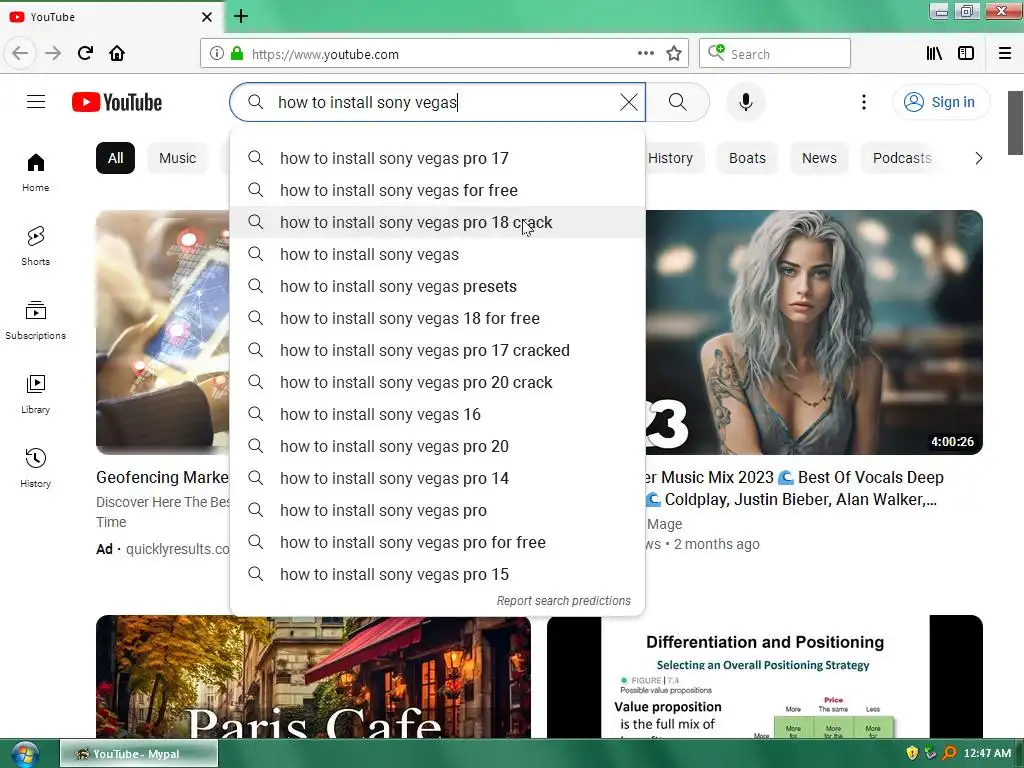Click the taskbar clock 12:47 AM
The height and width of the screenshot is (768, 1024).
987,754
